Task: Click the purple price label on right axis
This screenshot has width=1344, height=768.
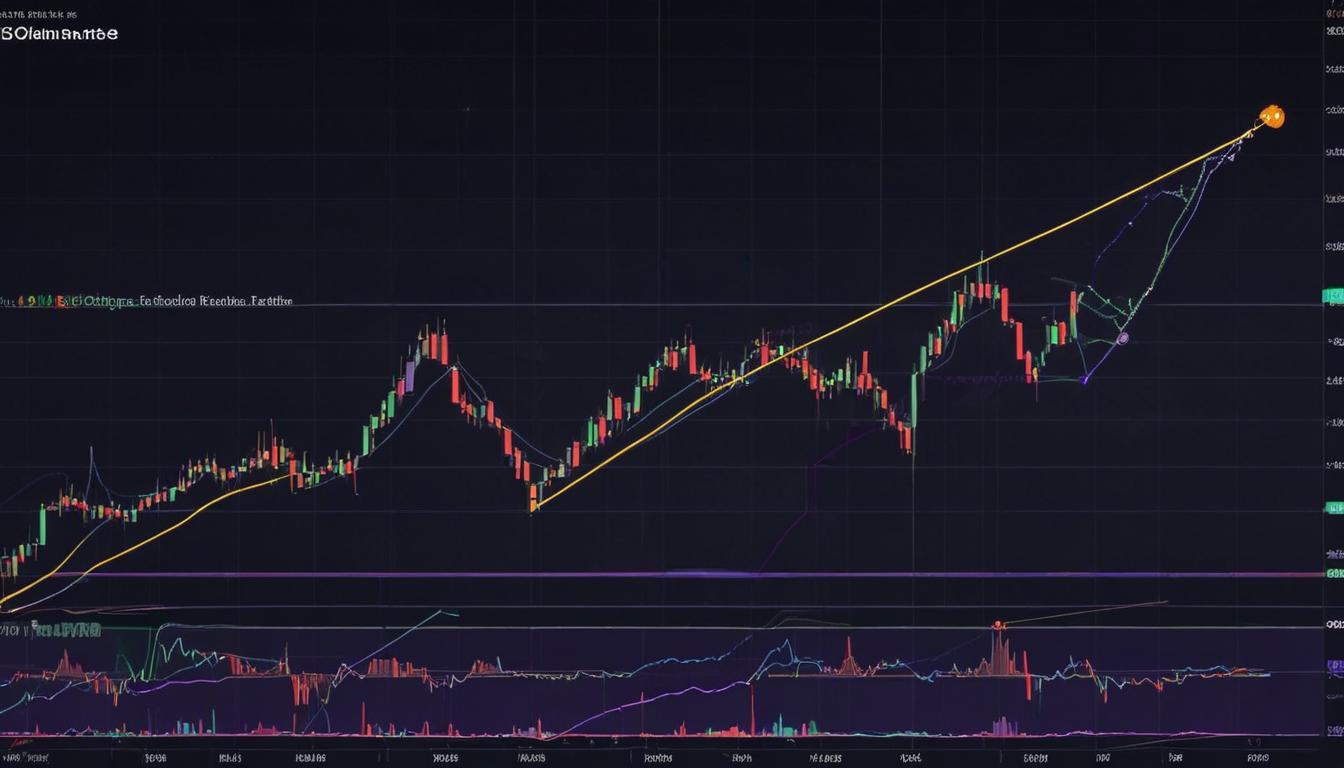Action: (1334, 664)
